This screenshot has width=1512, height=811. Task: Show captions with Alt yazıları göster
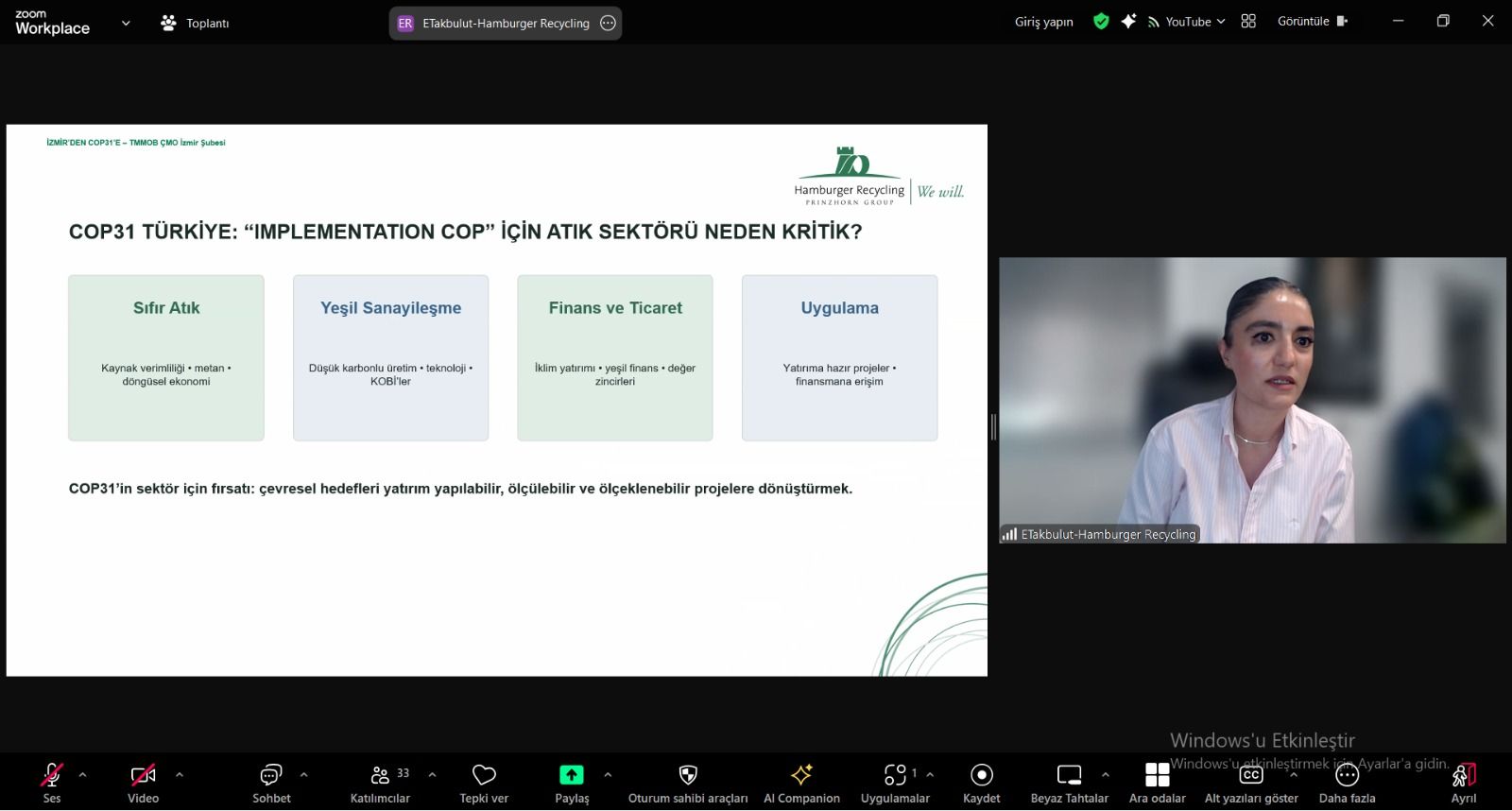click(x=1251, y=784)
